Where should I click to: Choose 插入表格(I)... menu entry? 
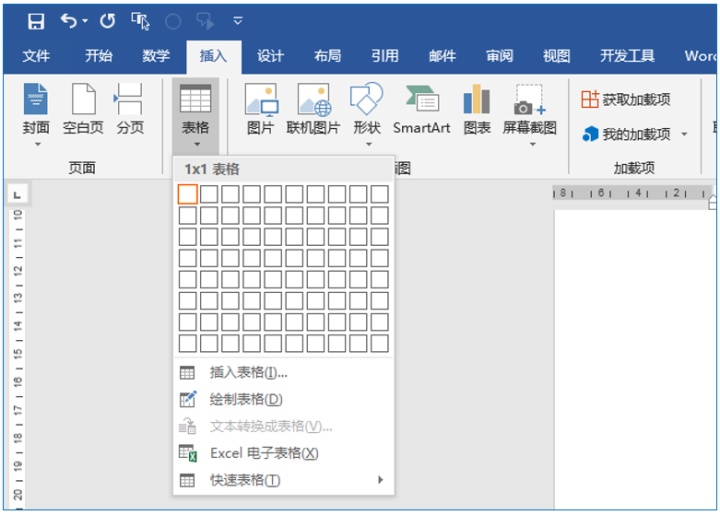pyautogui.click(x=284, y=372)
